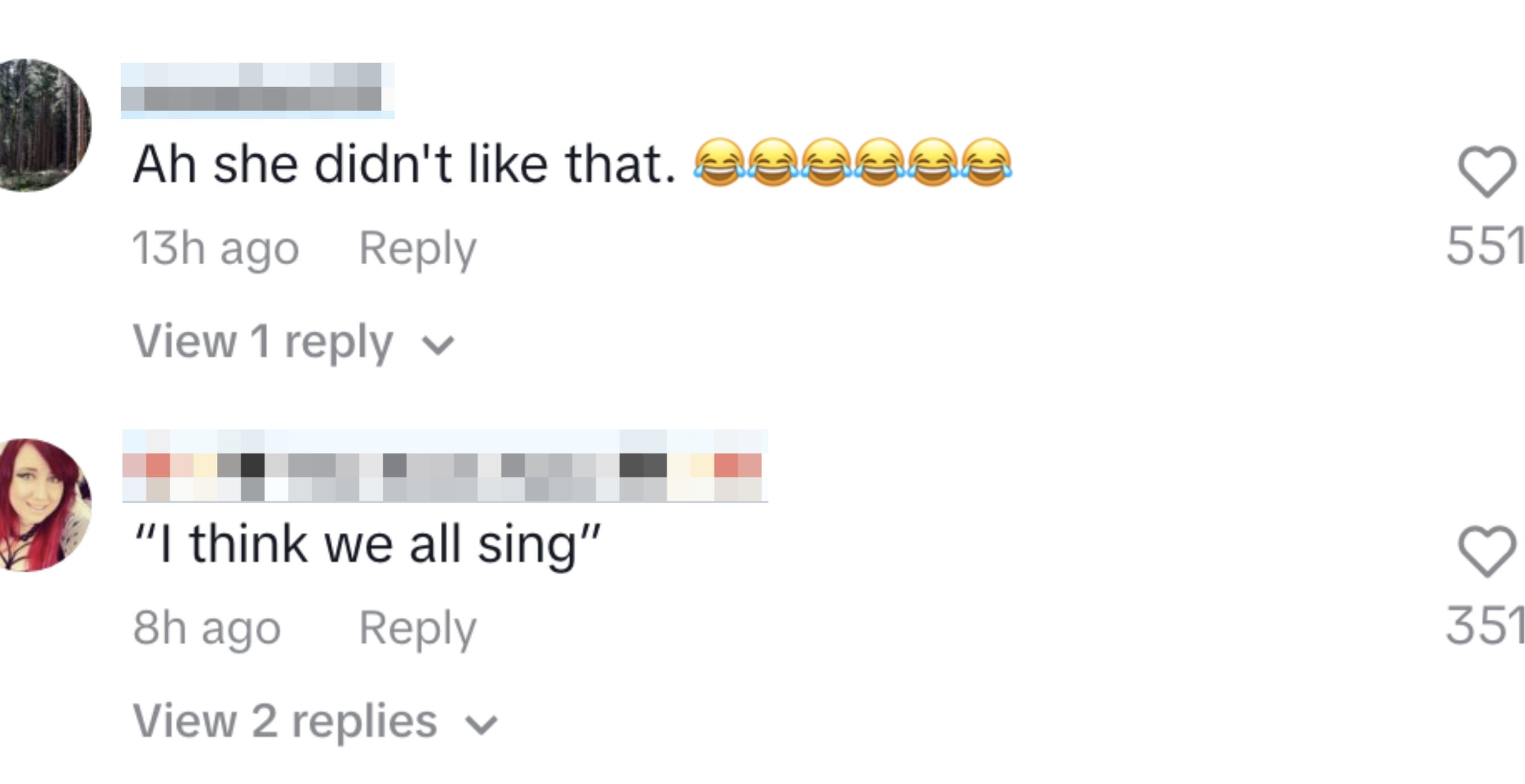Reply to the comment posted 8h ago

[417, 628]
